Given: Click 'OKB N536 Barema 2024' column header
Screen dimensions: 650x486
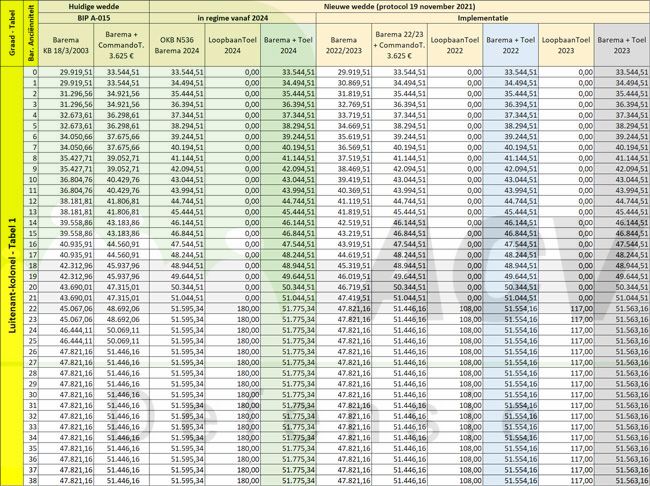Looking at the screenshot, I should pyautogui.click(x=177, y=45).
